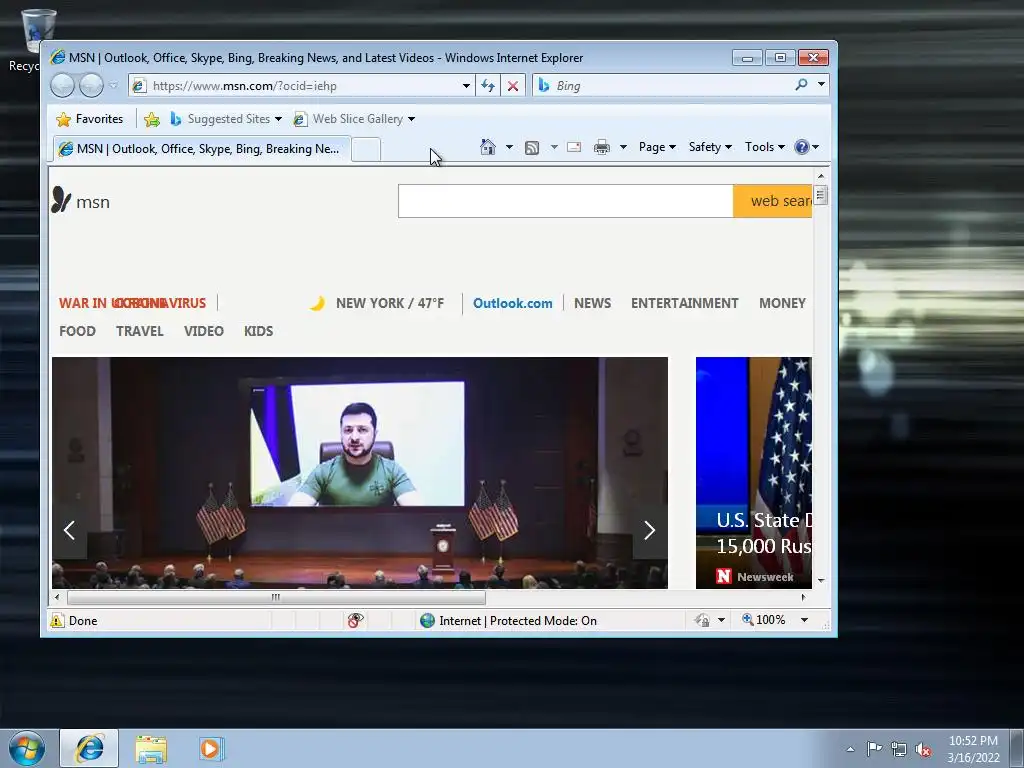Screen dimensions: 1024x768
Task: Open the zoom level dropdown arrow
Action: (805, 620)
